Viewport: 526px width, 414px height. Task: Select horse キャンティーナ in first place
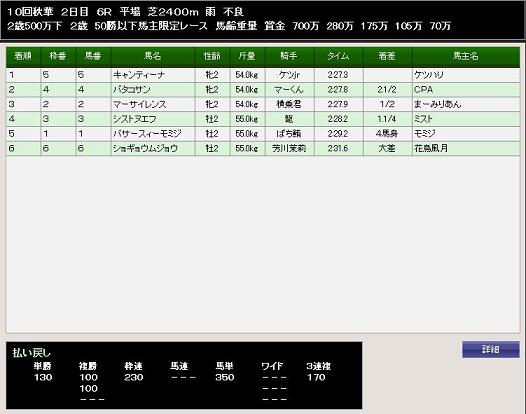[x=139, y=75]
